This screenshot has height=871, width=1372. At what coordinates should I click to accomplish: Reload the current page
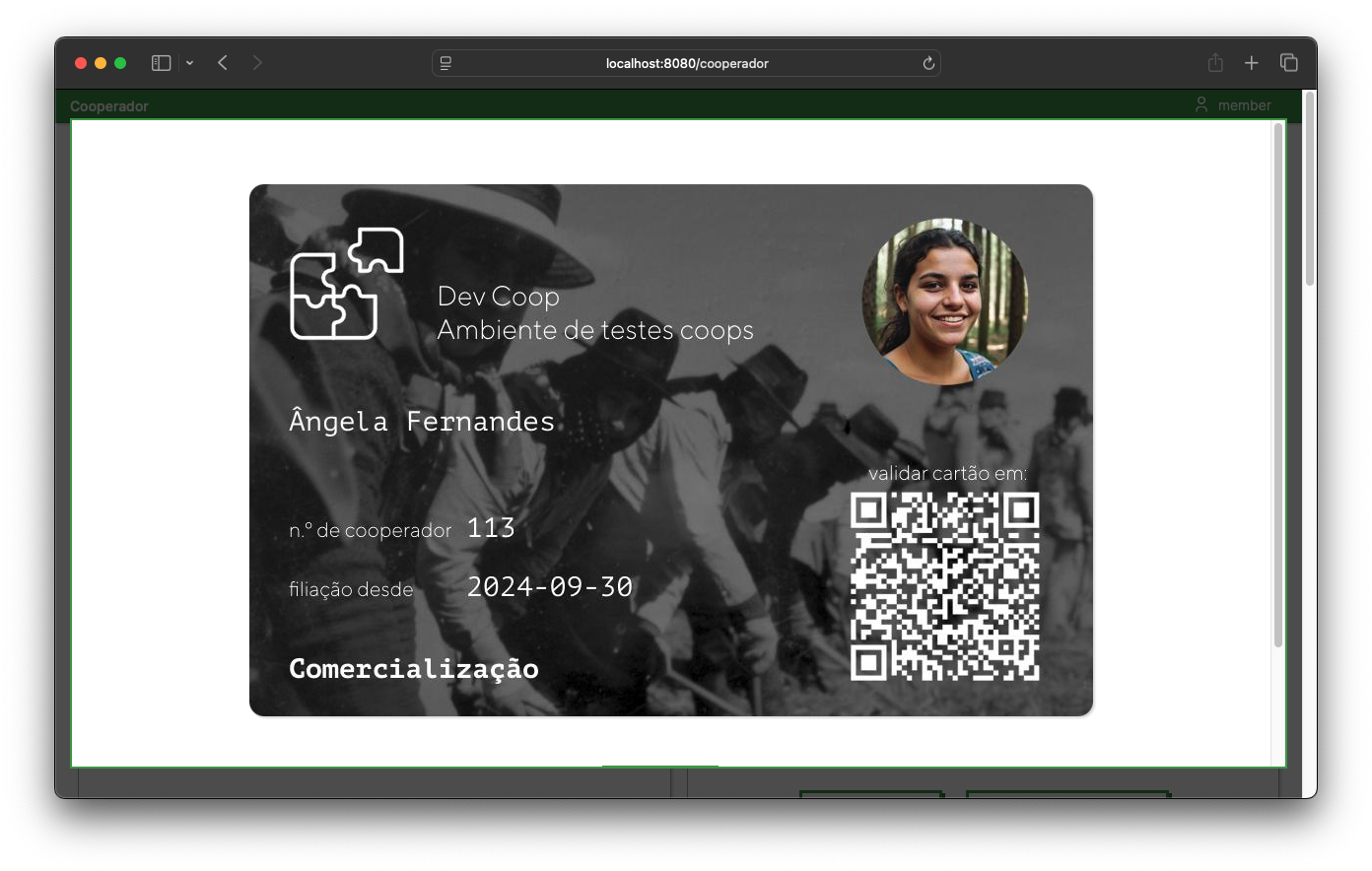click(928, 63)
